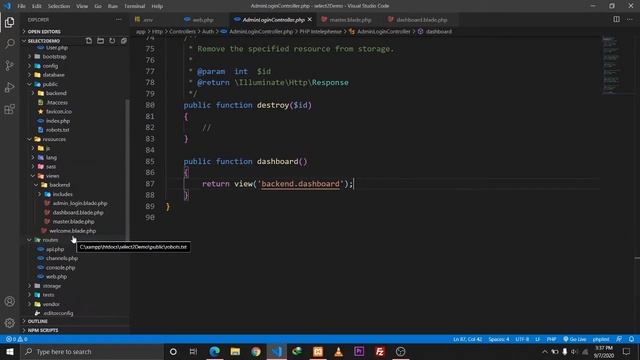Open the Edit menu
Screen dimensions: 640x360
pos(37,6)
